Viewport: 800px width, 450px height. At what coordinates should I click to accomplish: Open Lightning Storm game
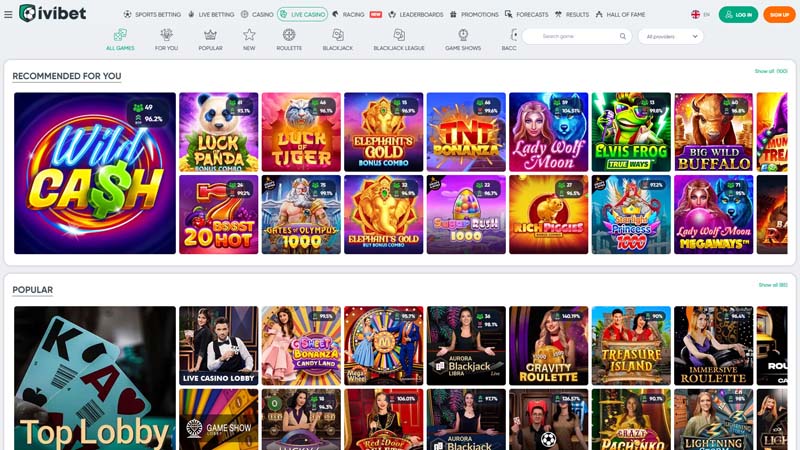(713, 419)
